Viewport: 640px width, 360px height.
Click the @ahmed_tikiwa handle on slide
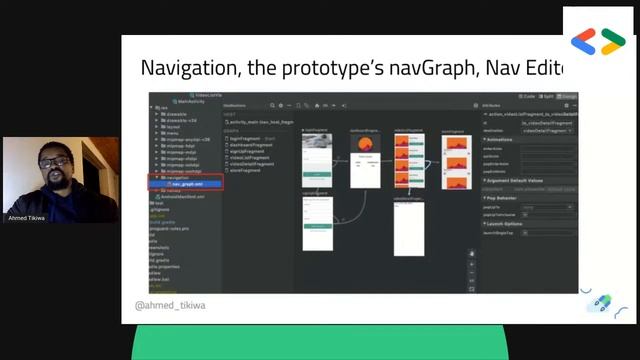point(170,305)
